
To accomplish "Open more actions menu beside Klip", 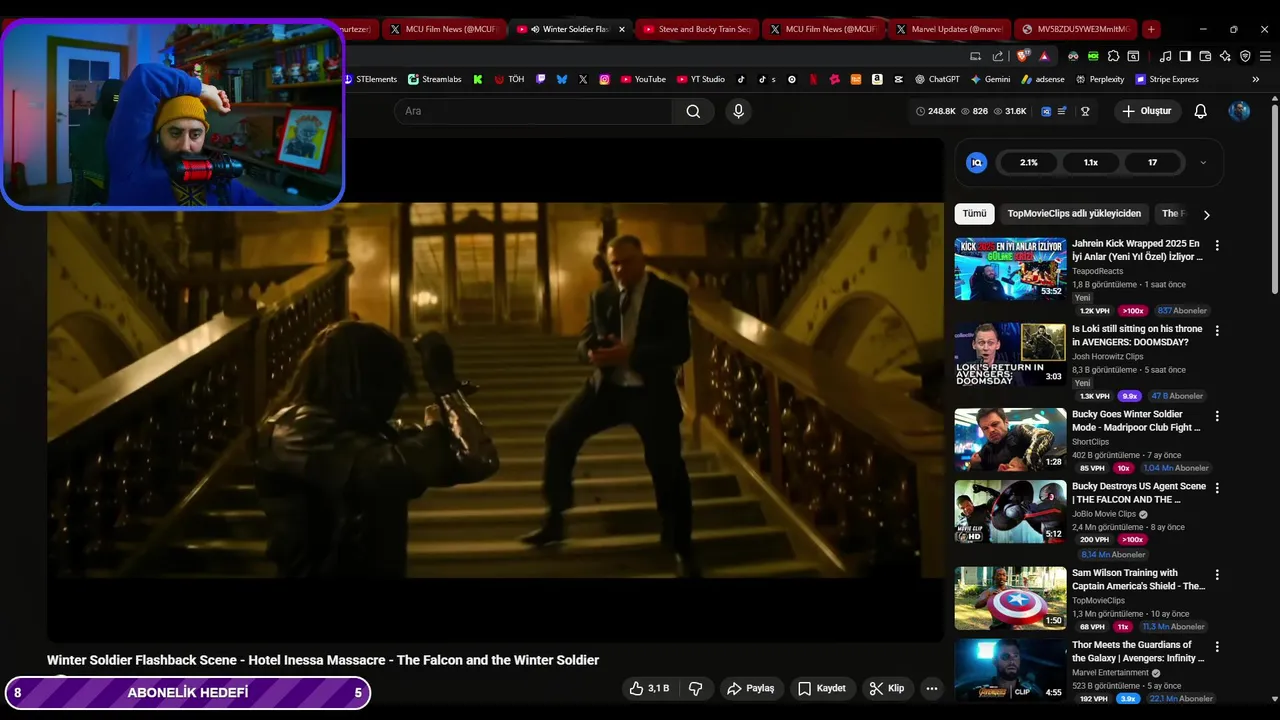I will click(931, 688).
